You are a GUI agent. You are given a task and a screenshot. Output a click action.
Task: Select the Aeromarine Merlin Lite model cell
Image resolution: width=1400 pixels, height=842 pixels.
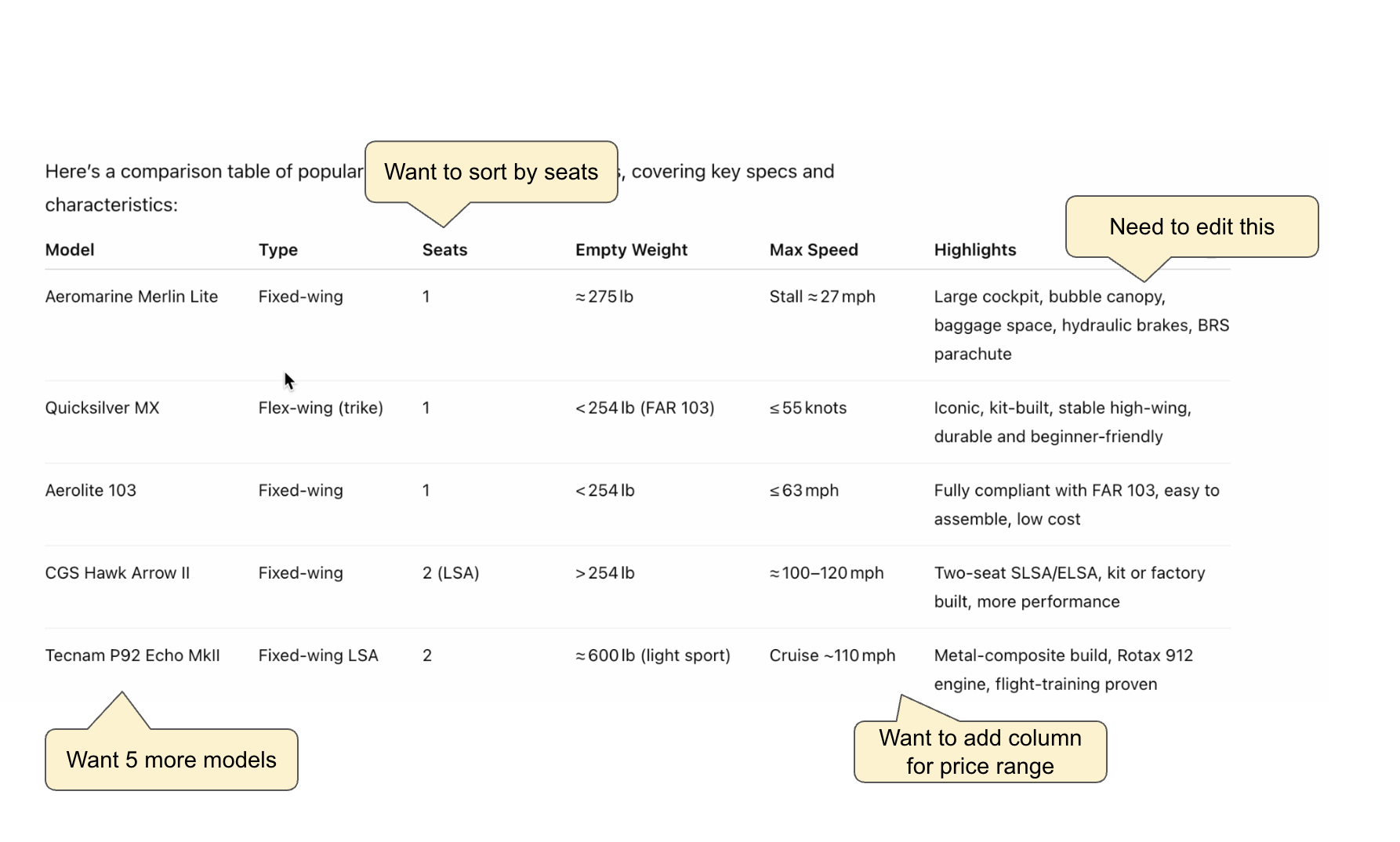[x=132, y=297]
